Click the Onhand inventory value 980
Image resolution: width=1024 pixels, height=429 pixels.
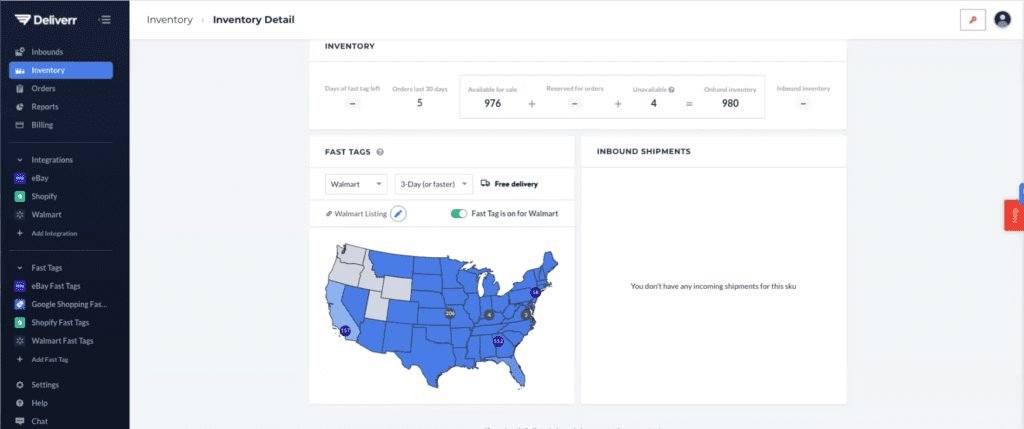point(730,103)
